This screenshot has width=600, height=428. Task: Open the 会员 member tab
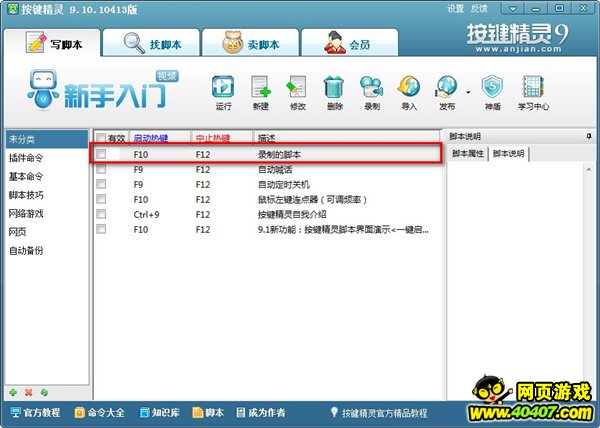[350, 43]
